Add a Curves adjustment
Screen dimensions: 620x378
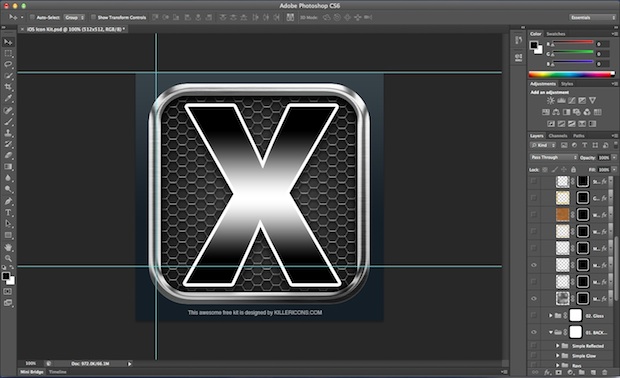tap(572, 101)
